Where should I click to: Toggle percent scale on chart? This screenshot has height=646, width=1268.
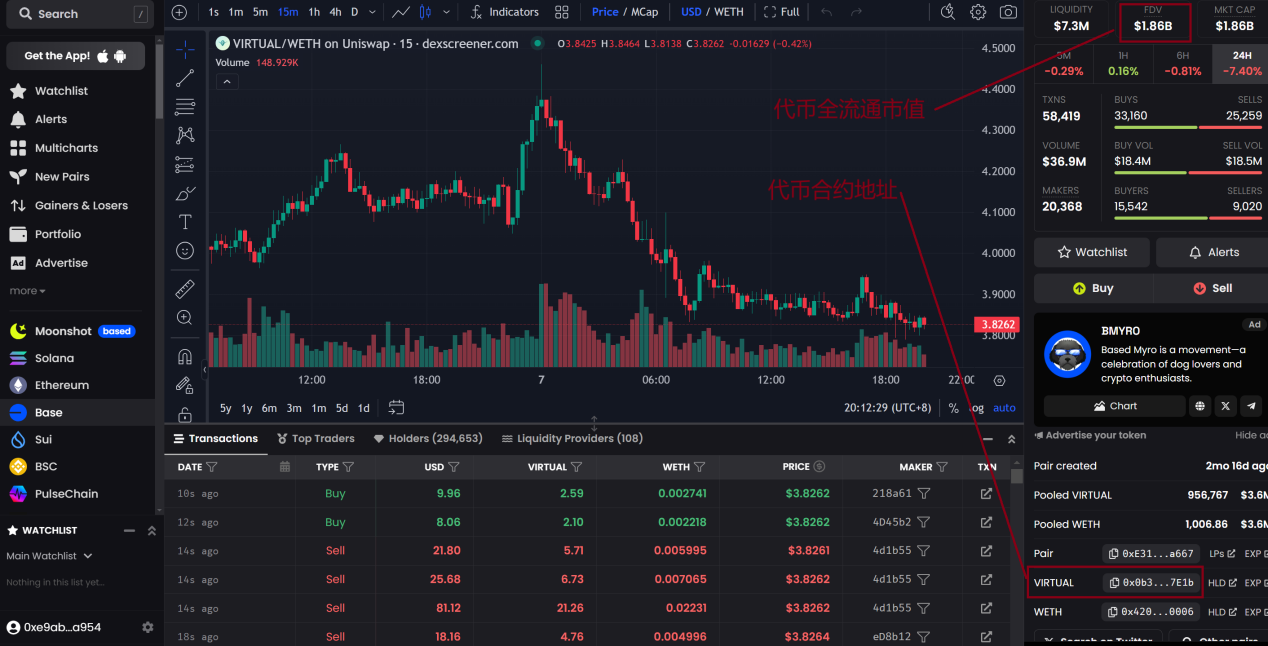[x=954, y=408]
